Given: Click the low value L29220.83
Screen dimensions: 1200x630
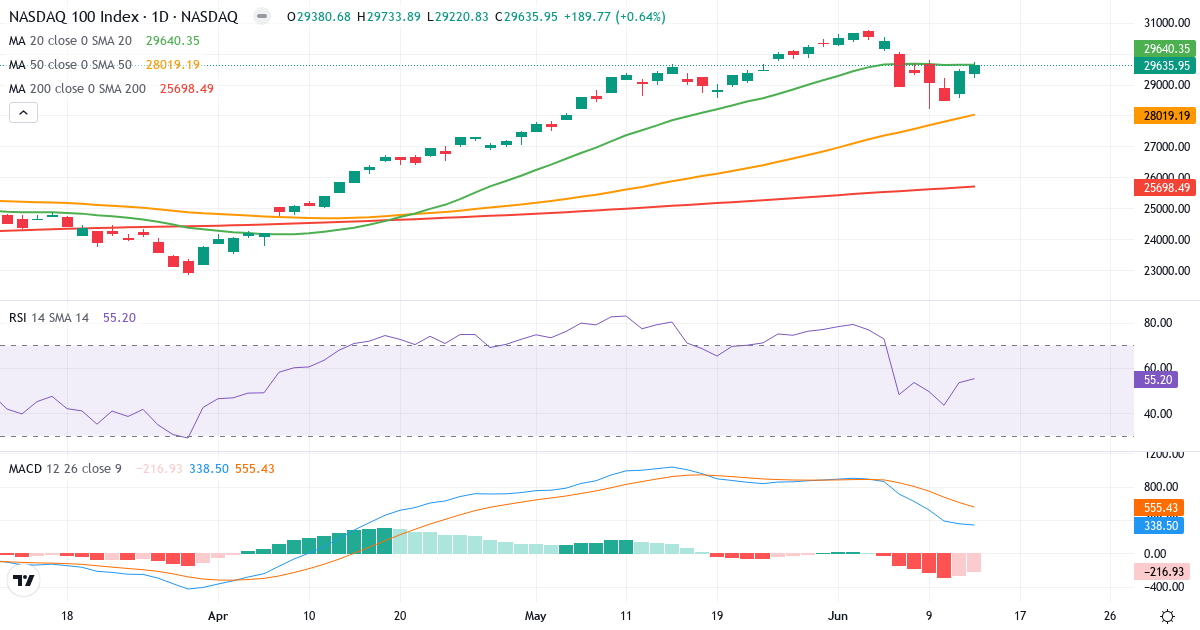Looking at the screenshot, I should [x=457, y=17].
